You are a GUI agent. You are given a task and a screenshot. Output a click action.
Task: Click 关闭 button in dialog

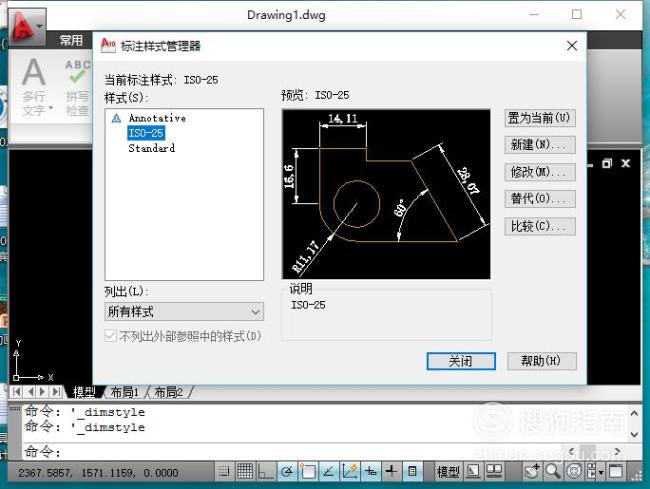[461, 361]
